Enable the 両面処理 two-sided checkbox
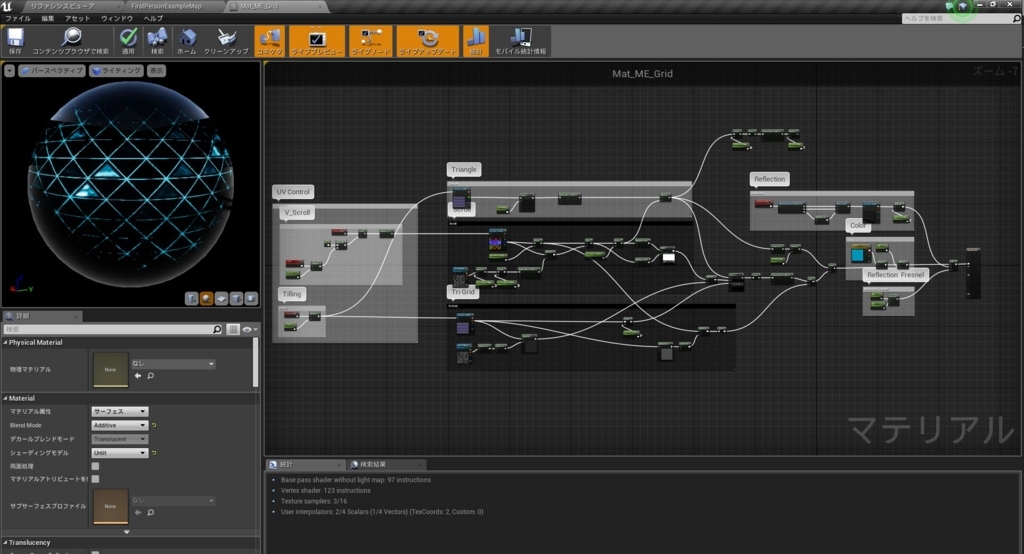The width and height of the screenshot is (1024, 554). pos(95,466)
